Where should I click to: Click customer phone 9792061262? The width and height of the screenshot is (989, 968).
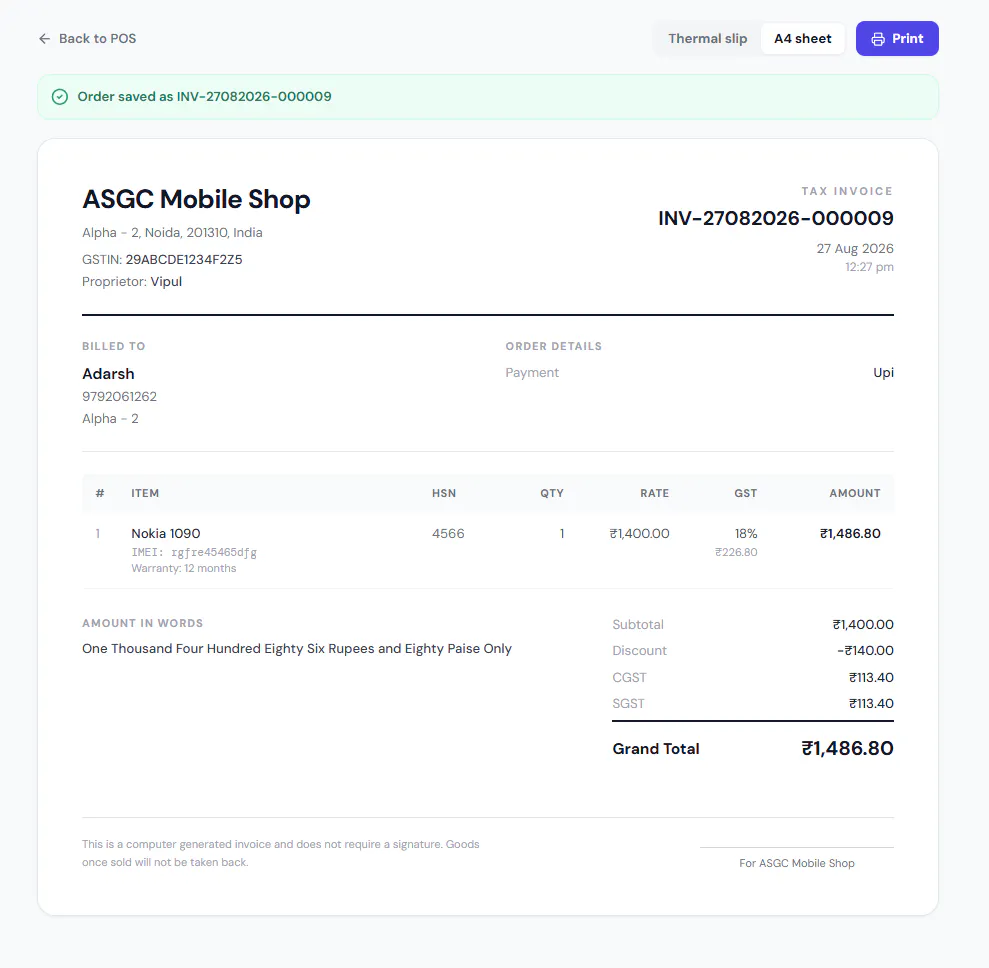119,397
